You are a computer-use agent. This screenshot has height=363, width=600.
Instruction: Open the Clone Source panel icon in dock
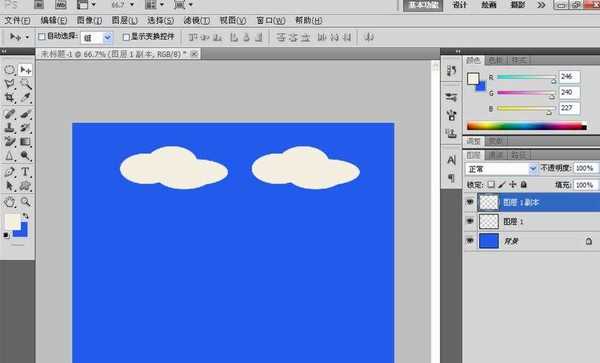point(452,133)
